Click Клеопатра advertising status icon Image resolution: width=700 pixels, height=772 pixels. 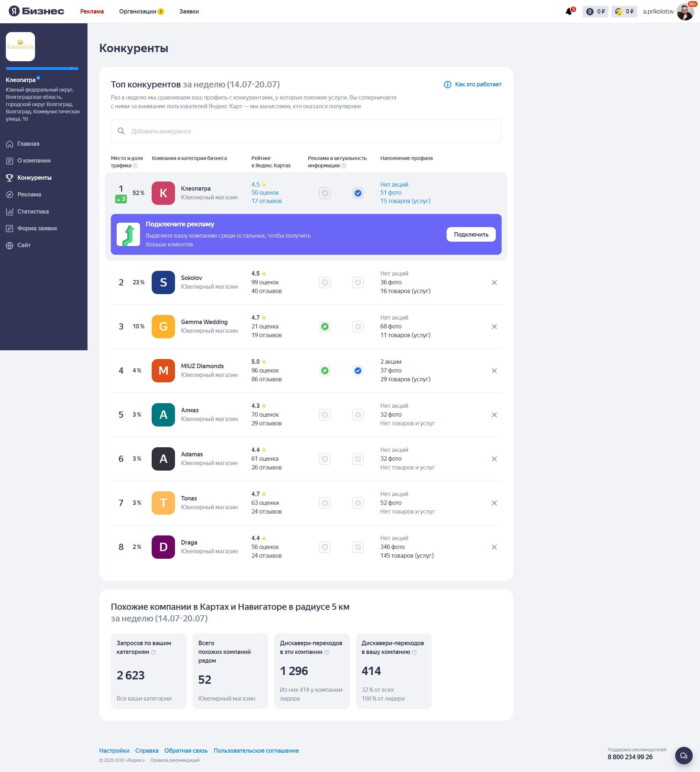[x=324, y=193]
